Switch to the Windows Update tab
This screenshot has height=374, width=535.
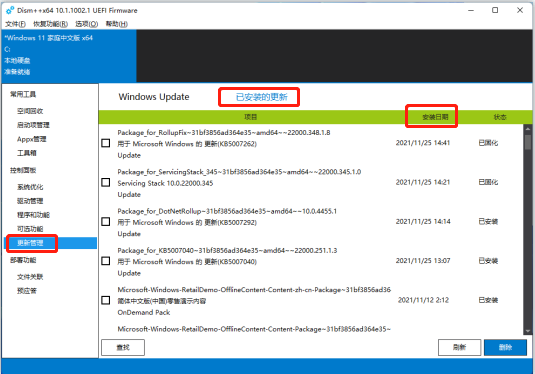tap(154, 97)
